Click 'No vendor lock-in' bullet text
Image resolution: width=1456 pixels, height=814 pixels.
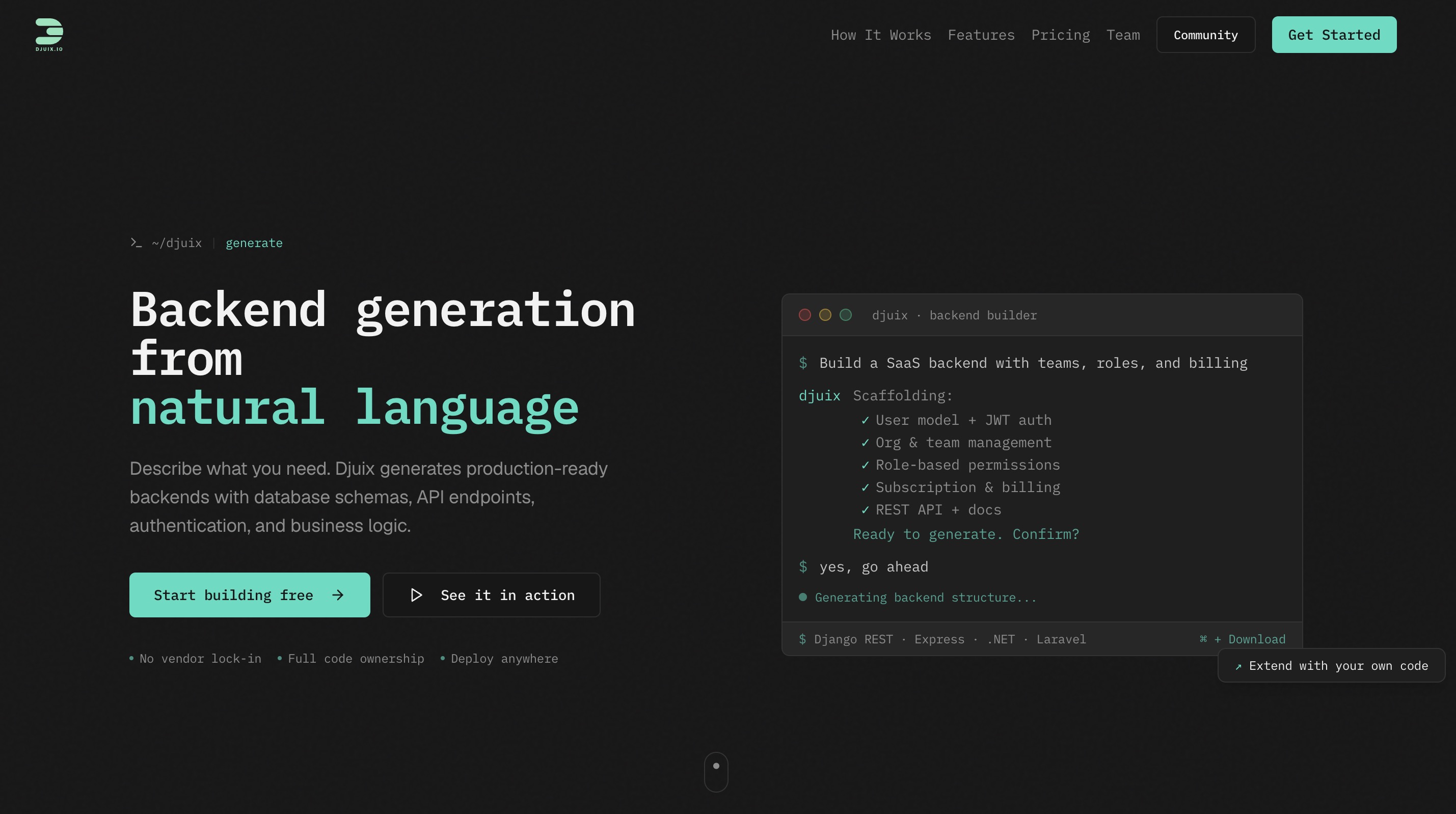[200, 659]
